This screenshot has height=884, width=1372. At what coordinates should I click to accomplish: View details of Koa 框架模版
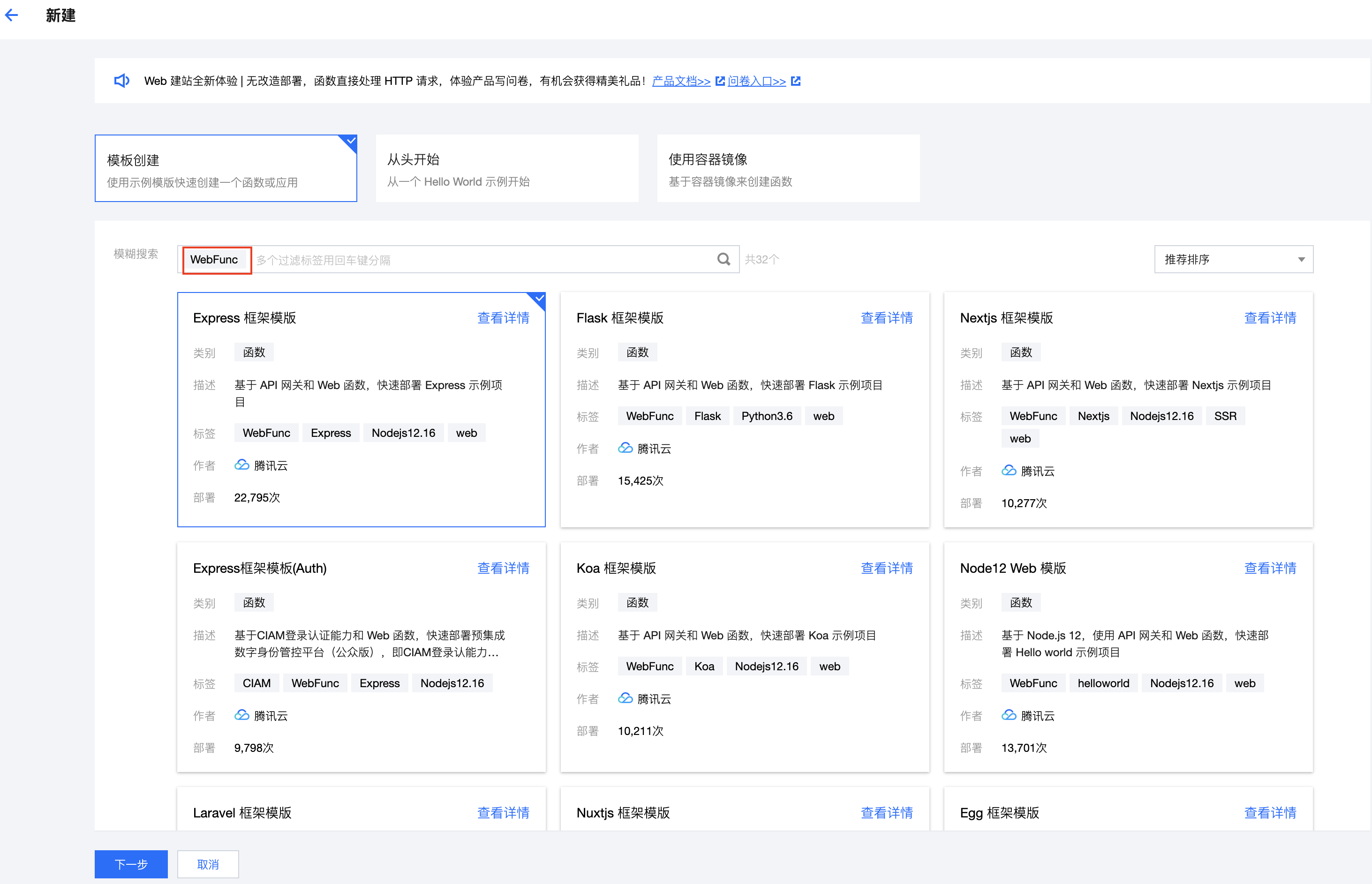(x=887, y=568)
